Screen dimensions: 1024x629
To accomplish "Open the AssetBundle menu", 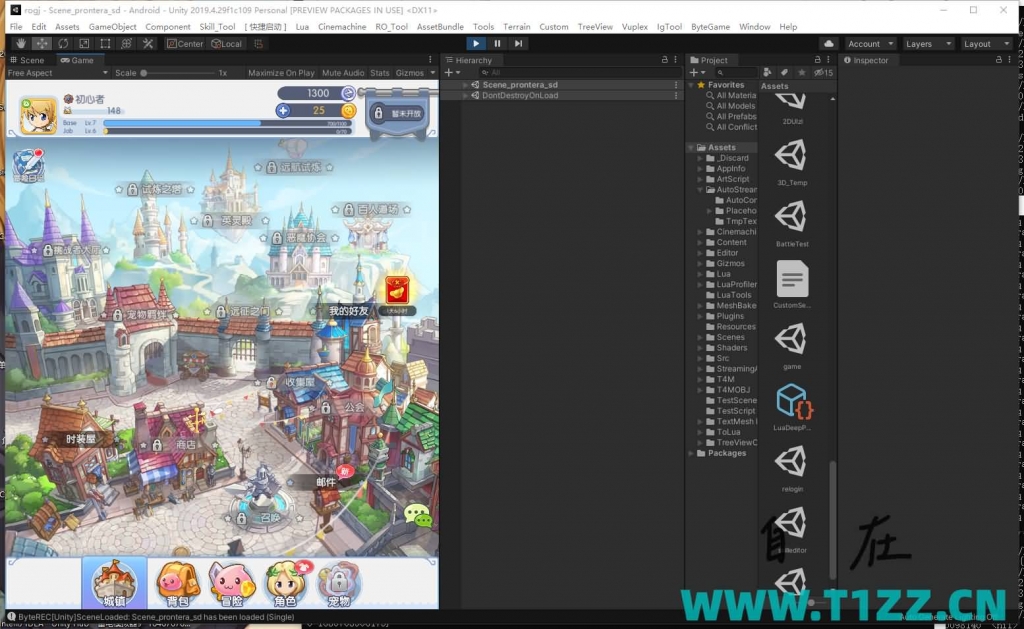I will (x=440, y=27).
